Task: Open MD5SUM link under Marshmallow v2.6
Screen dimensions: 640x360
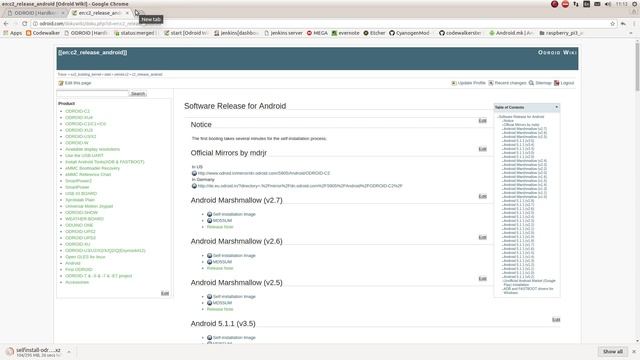Action: point(222,262)
